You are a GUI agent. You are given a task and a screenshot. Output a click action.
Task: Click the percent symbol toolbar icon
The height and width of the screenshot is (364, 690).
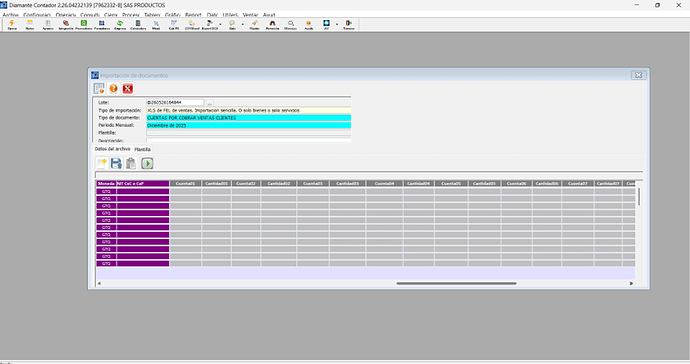tap(156, 25)
